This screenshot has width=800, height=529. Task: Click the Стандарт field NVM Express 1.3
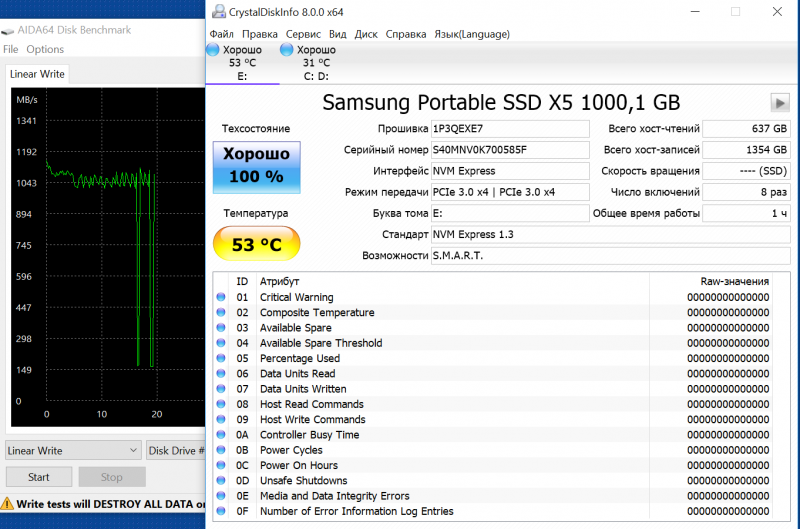611,235
